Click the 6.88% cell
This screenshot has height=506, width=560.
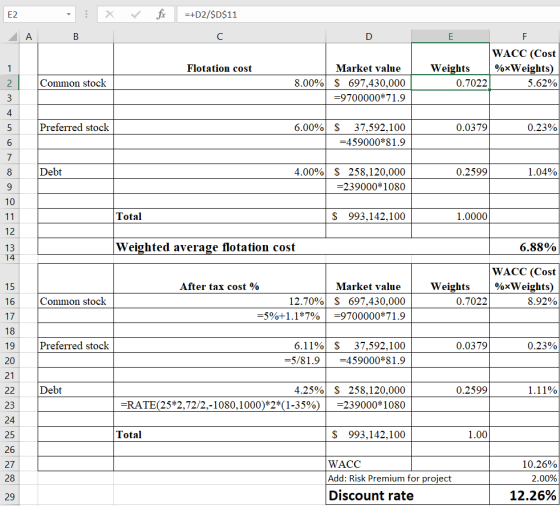coord(524,247)
